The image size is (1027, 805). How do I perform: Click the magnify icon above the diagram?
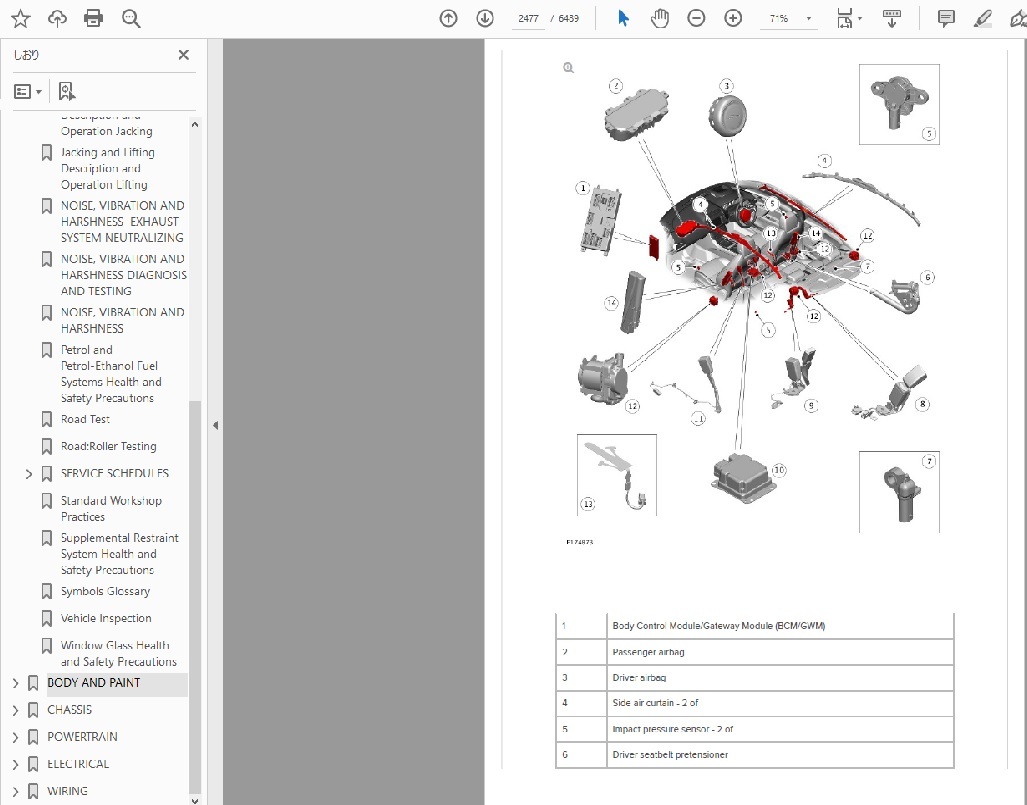(x=569, y=67)
